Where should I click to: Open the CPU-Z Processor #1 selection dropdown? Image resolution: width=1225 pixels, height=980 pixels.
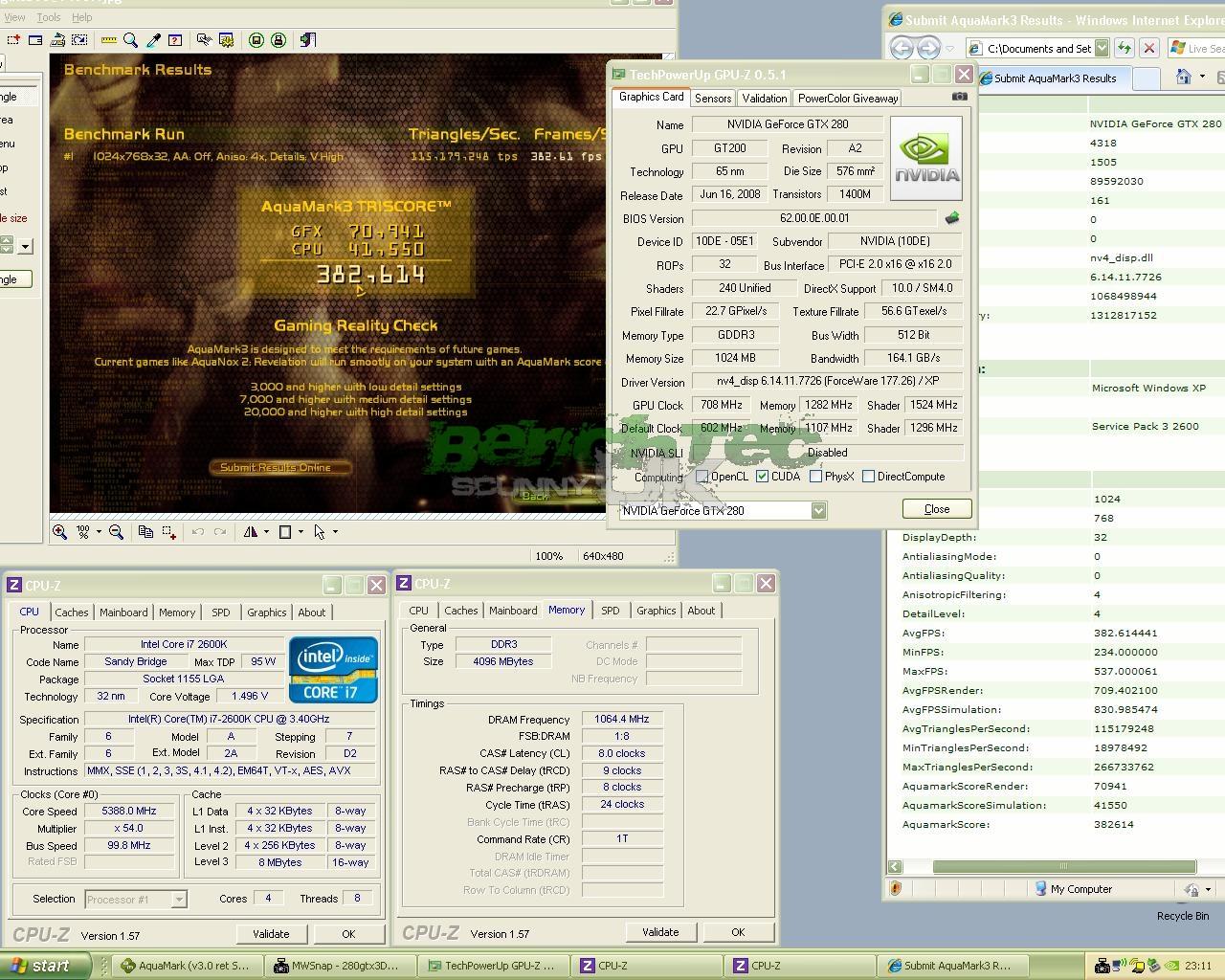[178, 900]
